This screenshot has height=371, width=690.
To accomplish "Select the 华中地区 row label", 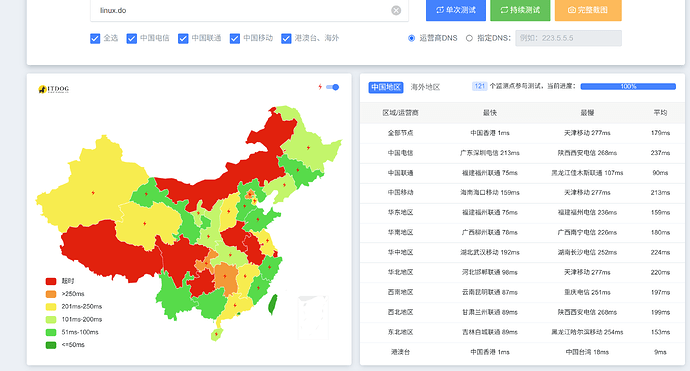I will tap(400, 252).
